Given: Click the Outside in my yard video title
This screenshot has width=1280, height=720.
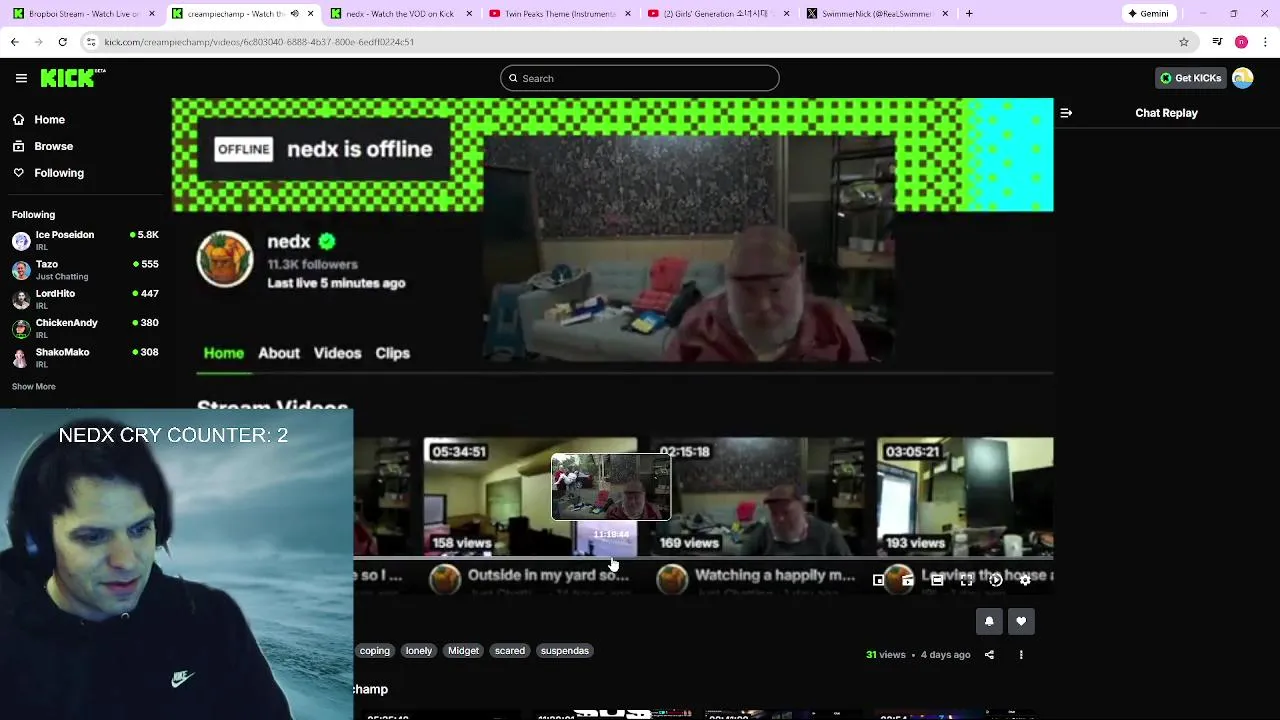Looking at the screenshot, I should 548,575.
